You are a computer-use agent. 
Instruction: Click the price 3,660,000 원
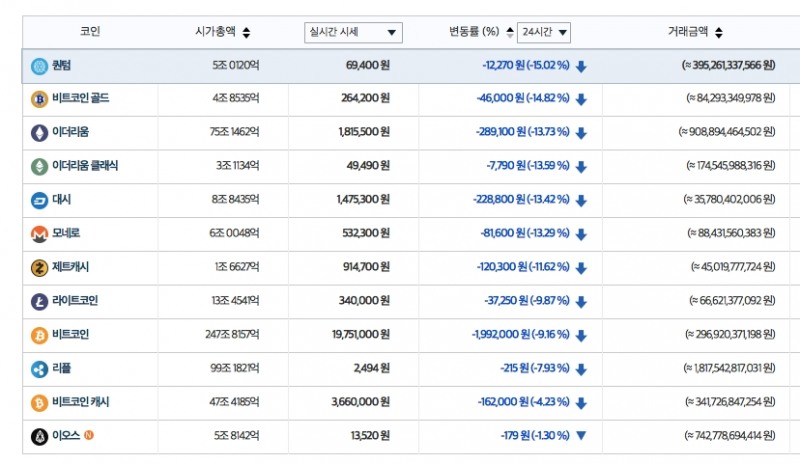(360, 402)
